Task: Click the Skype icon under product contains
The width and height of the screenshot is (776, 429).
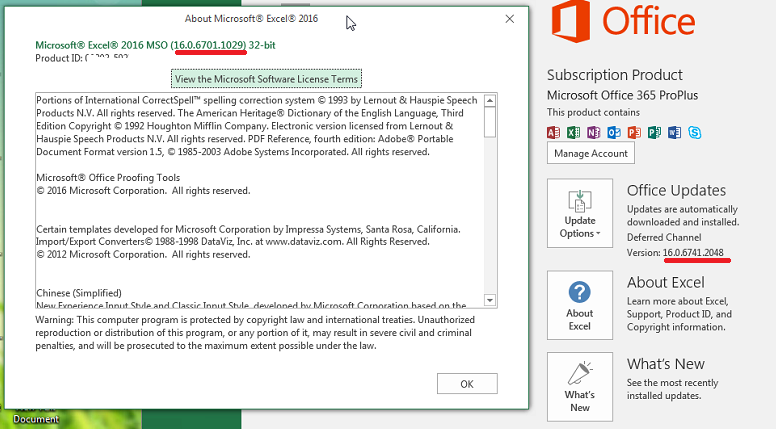Action: (694, 133)
